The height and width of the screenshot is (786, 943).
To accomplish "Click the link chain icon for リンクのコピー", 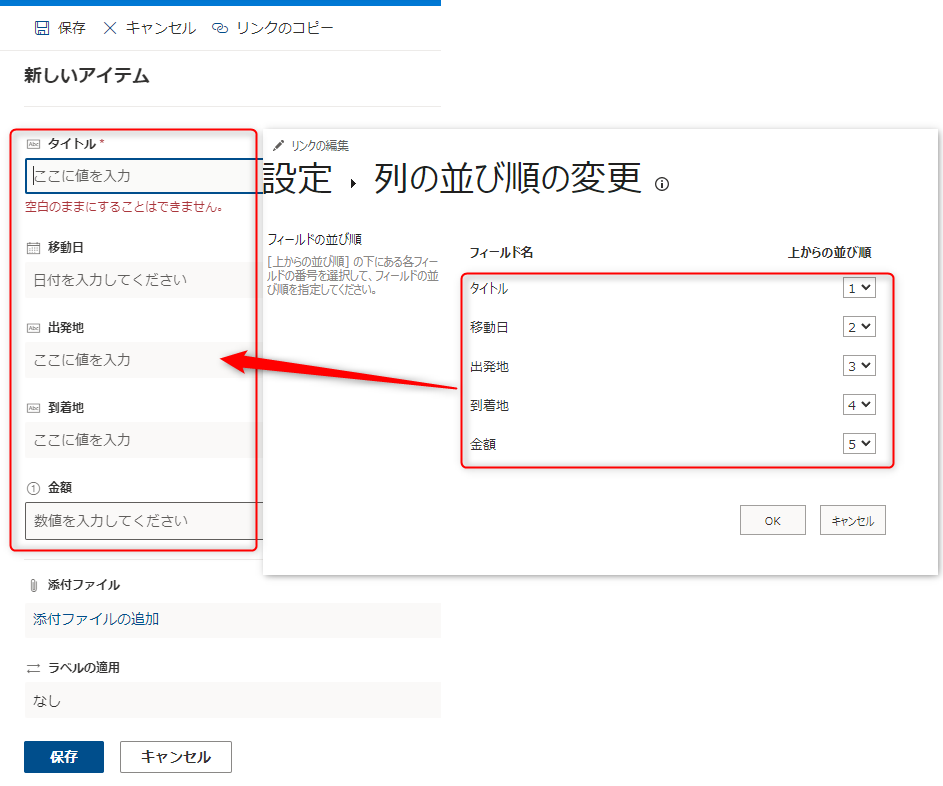I will pos(220,28).
